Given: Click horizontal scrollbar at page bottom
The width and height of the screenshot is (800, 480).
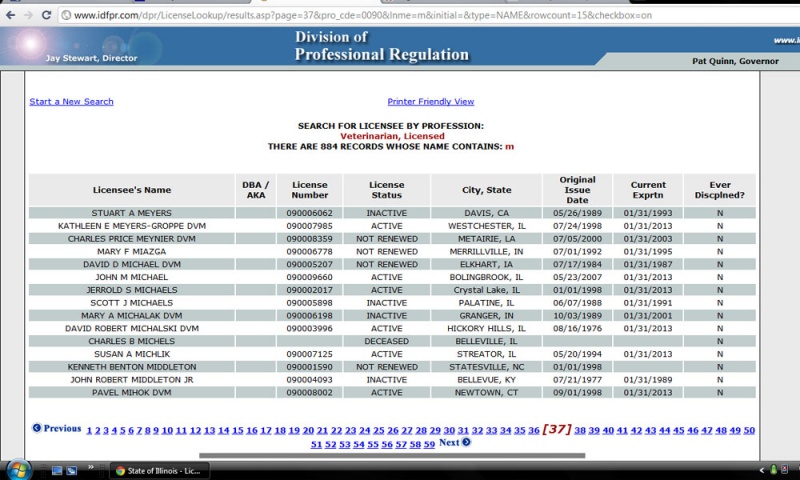Looking at the screenshot, I should pos(392,456).
